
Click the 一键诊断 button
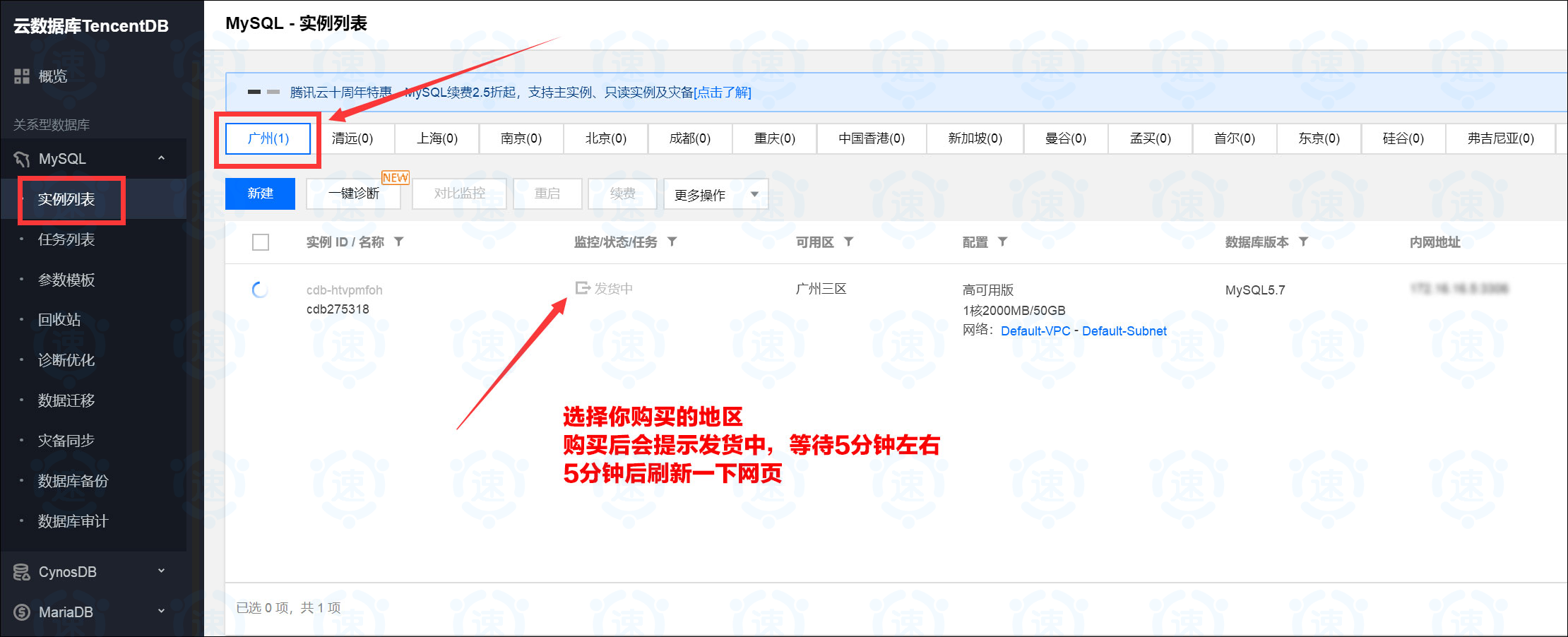(x=354, y=194)
